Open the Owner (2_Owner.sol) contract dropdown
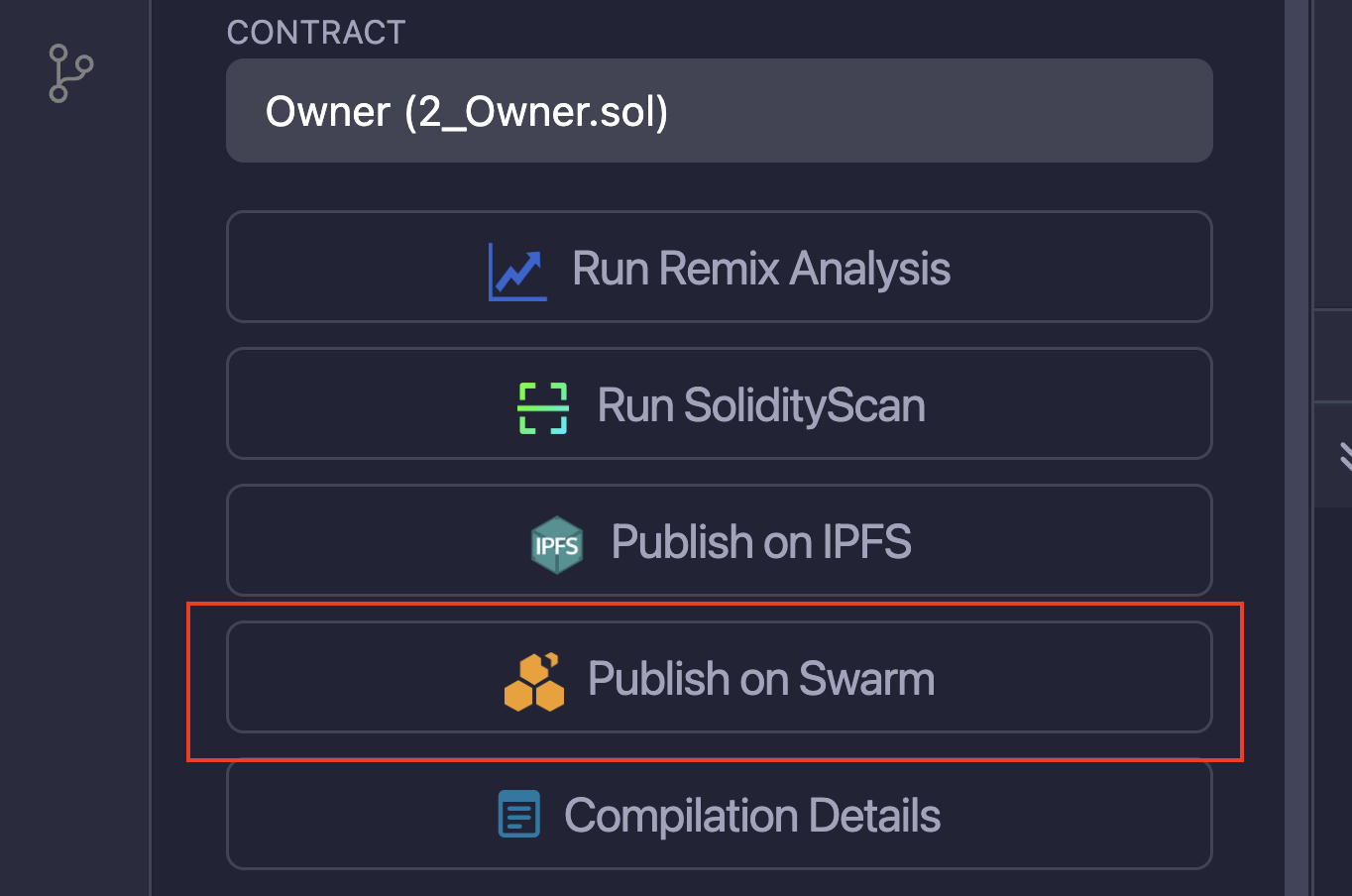The width and height of the screenshot is (1352, 896). [720, 111]
